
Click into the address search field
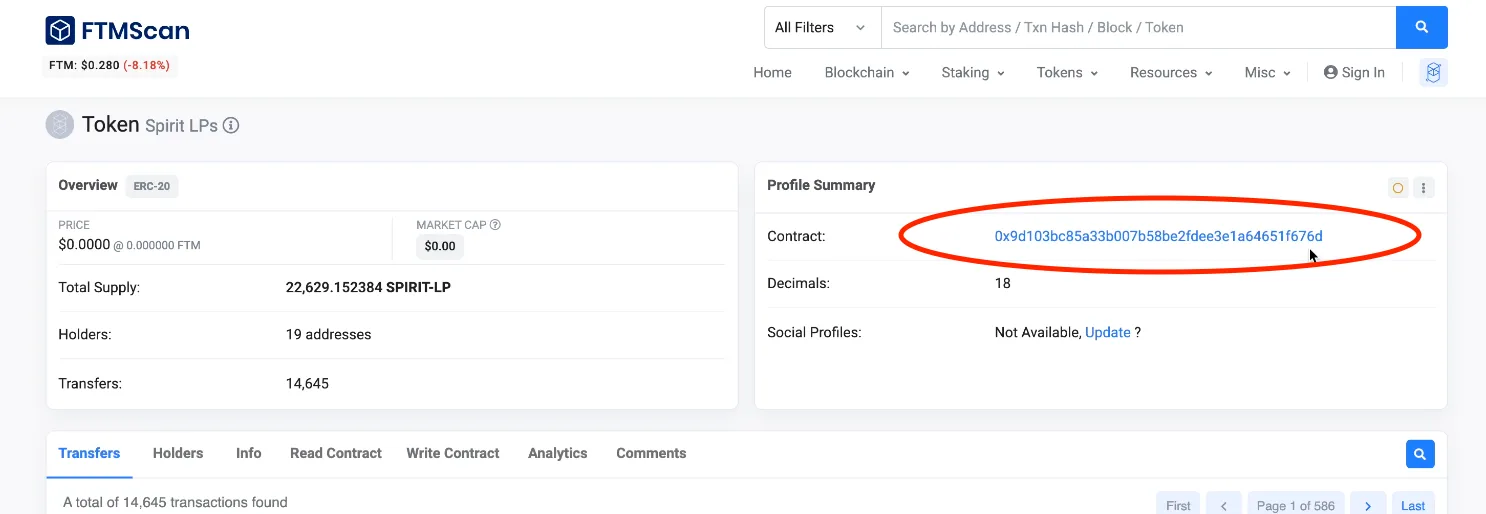tap(1138, 28)
